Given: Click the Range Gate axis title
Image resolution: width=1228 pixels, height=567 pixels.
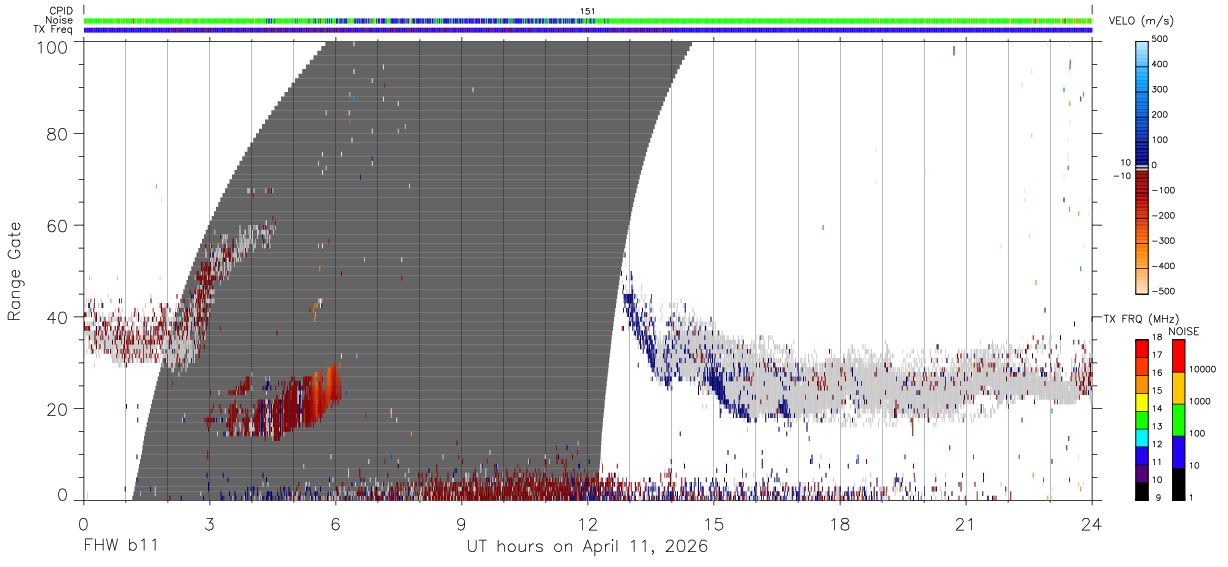Looking at the screenshot, I should 15,271.
